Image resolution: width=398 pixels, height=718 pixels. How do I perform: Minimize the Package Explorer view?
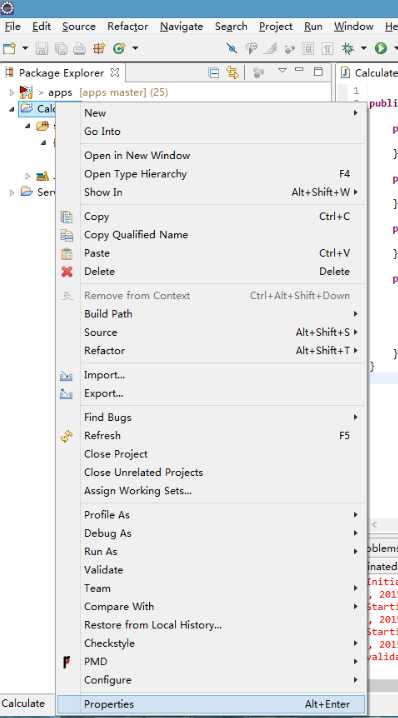(300, 70)
